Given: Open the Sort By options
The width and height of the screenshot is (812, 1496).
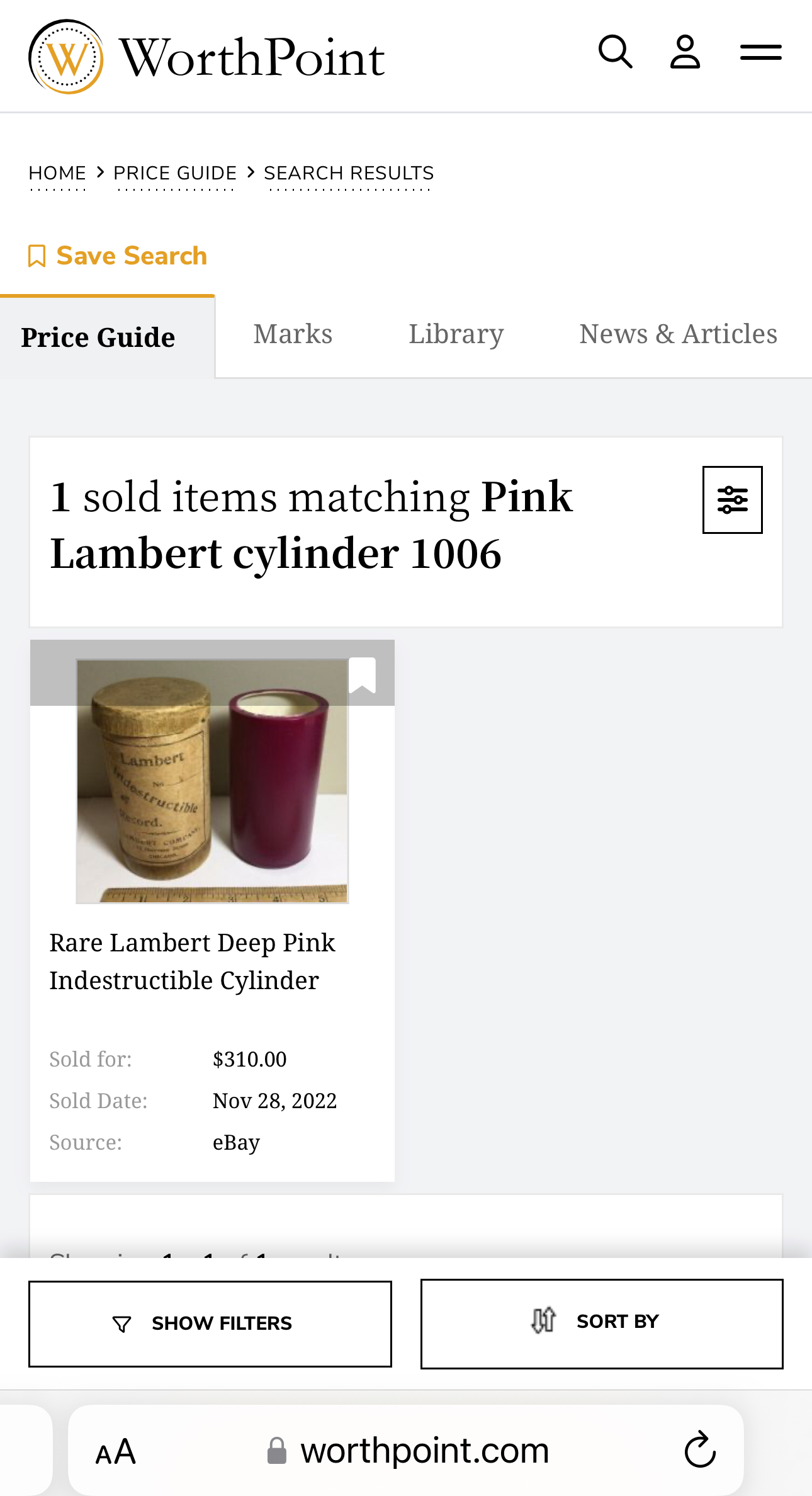Looking at the screenshot, I should tap(602, 1323).
